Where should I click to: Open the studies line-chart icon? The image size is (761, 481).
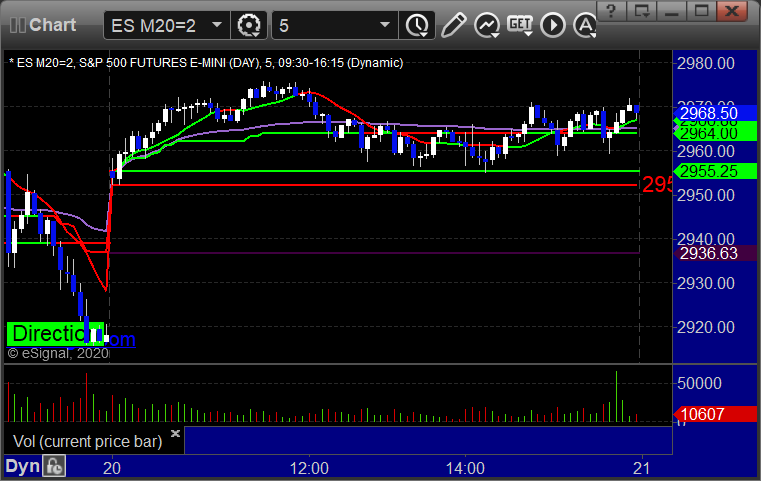(487, 25)
